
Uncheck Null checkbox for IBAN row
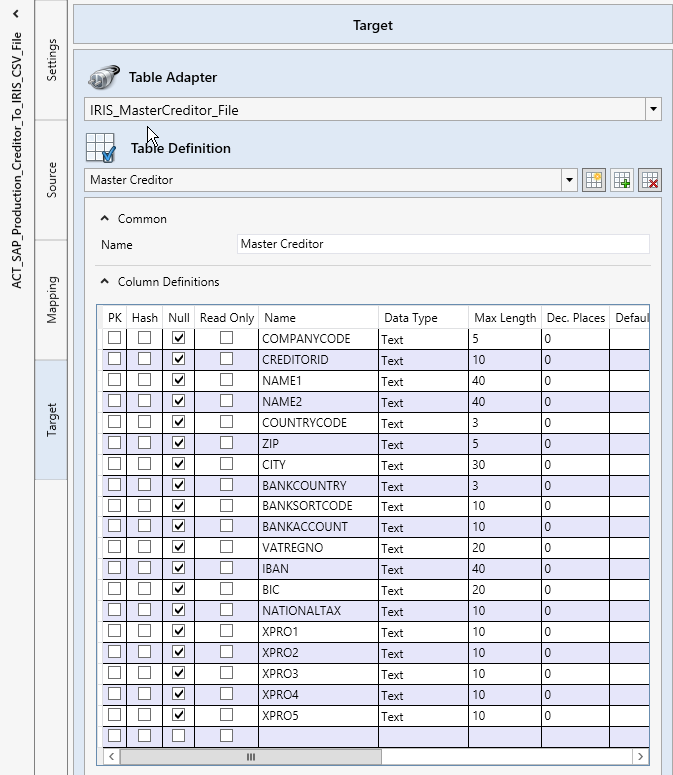pos(179,568)
